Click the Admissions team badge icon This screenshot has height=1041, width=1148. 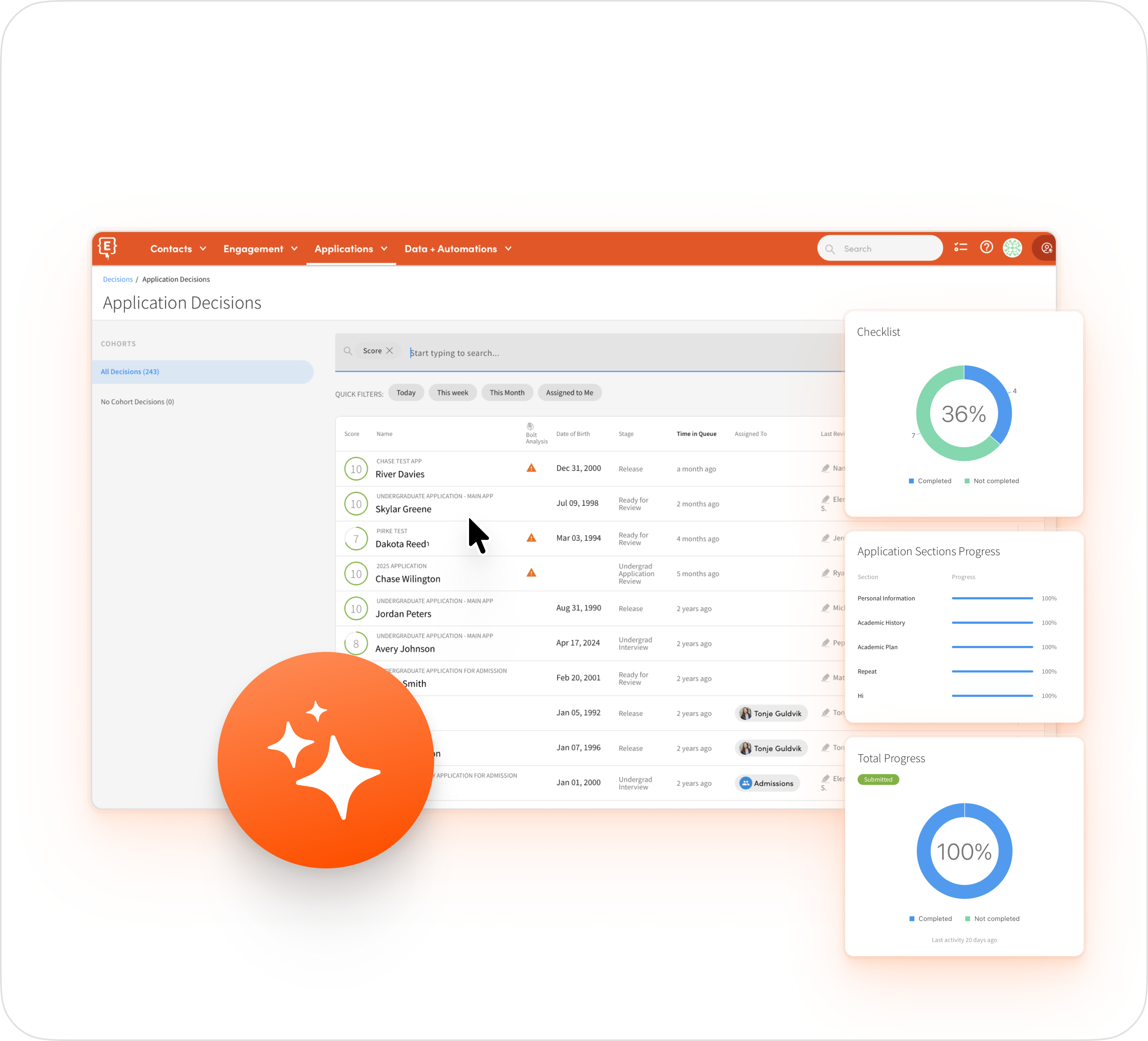[746, 783]
